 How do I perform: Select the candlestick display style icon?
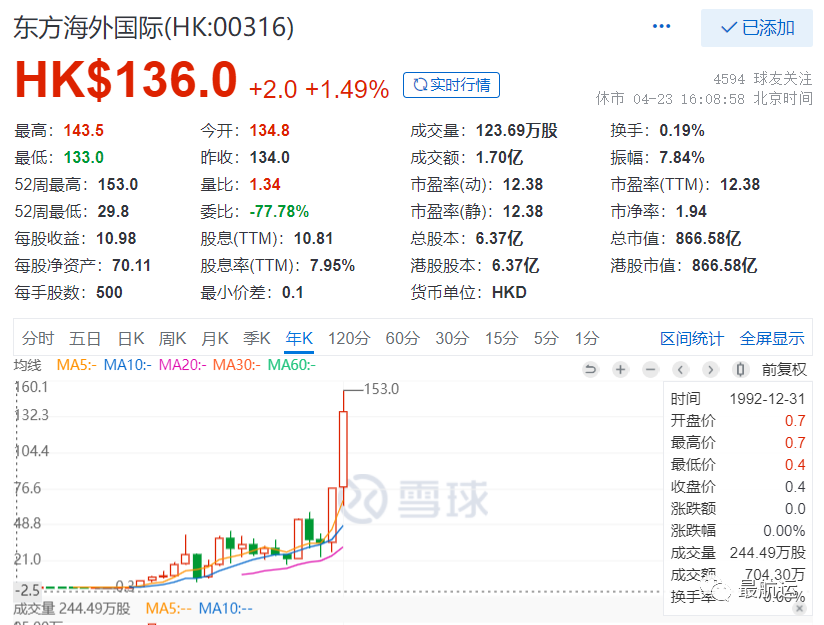740,369
